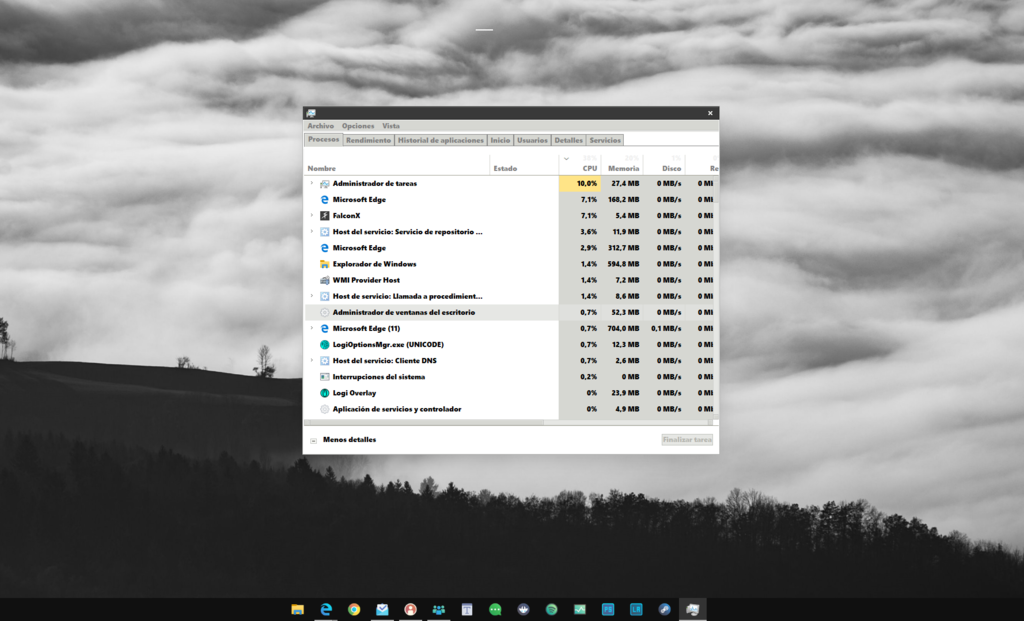Screen dimensions: 1024x621
Task: Select the Interrupciones del sistema row
Action: (x=378, y=377)
